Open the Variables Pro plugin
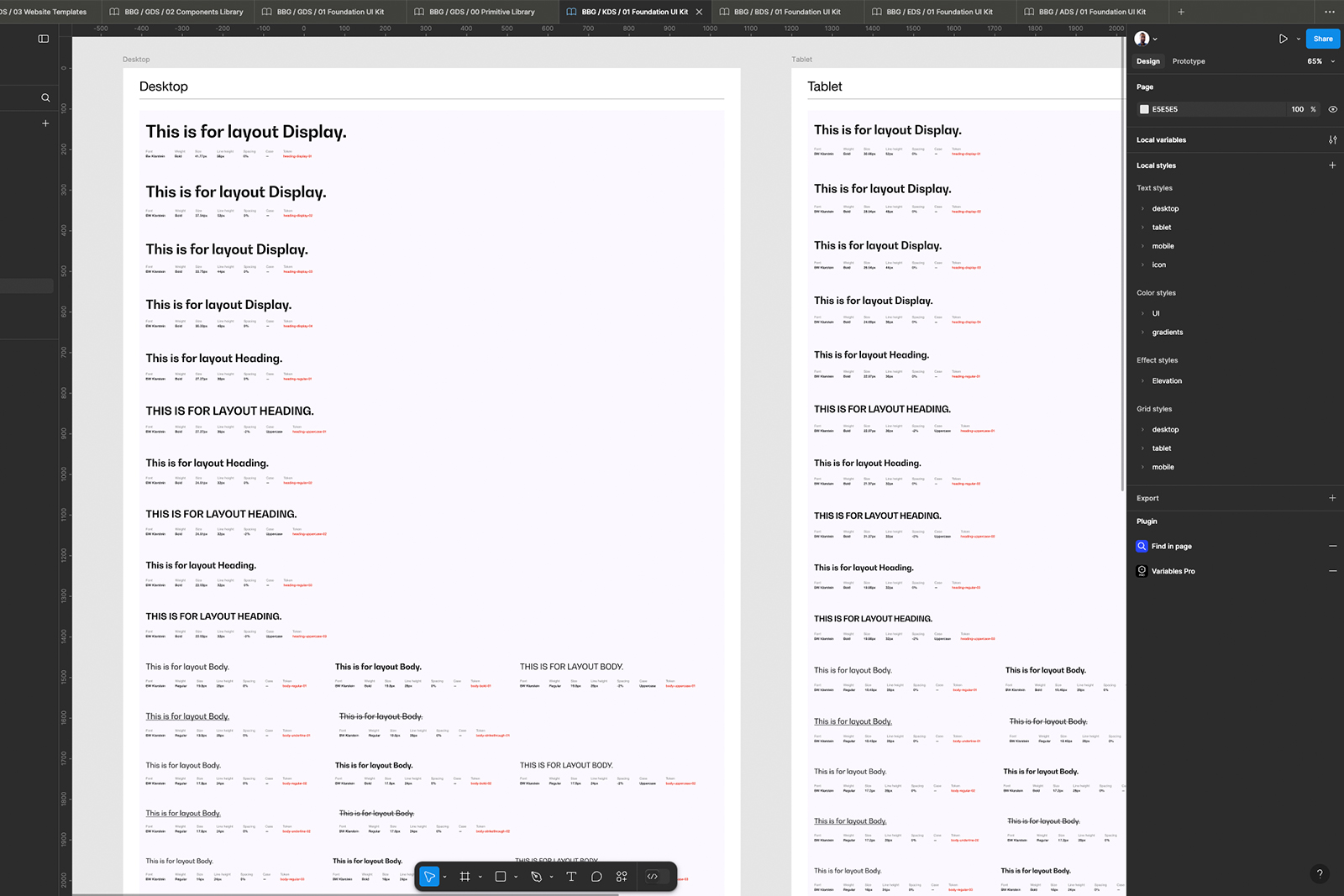Image resolution: width=1344 pixels, height=896 pixels. tap(1173, 571)
